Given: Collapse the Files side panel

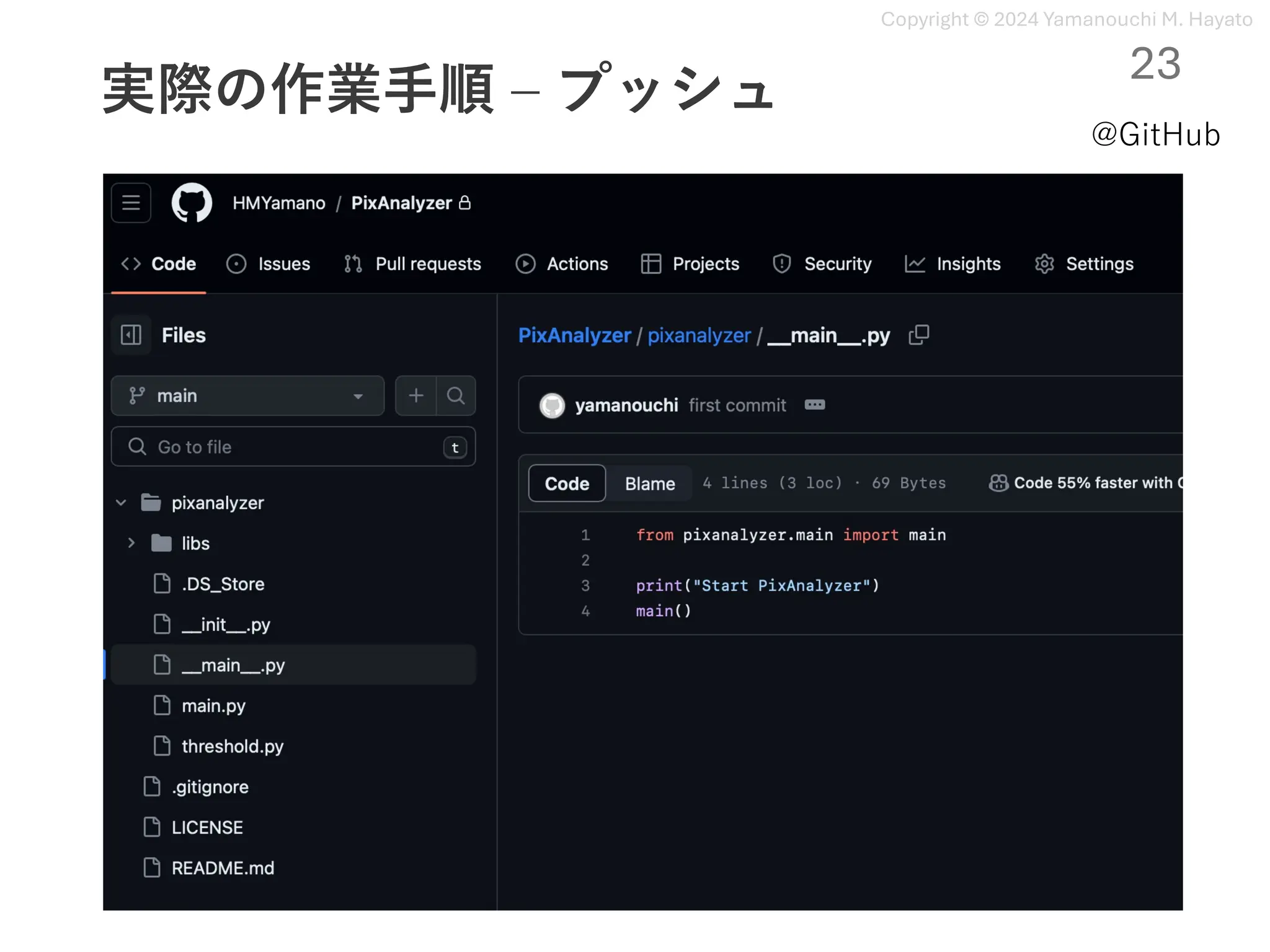Looking at the screenshot, I should (x=131, y=335).
